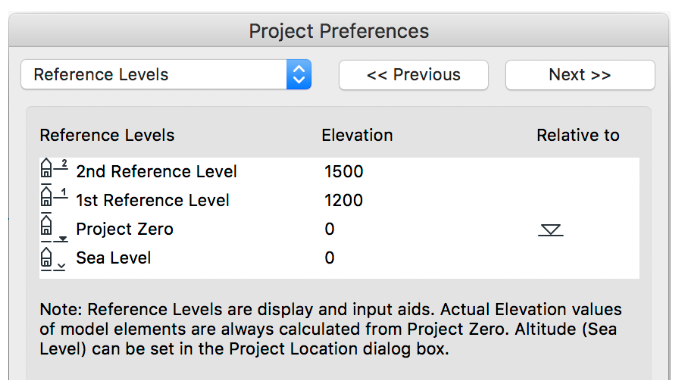The height and width of the screenshot is (388, 678).
Task: Click the Elevation column header
Action: (357, 135)
